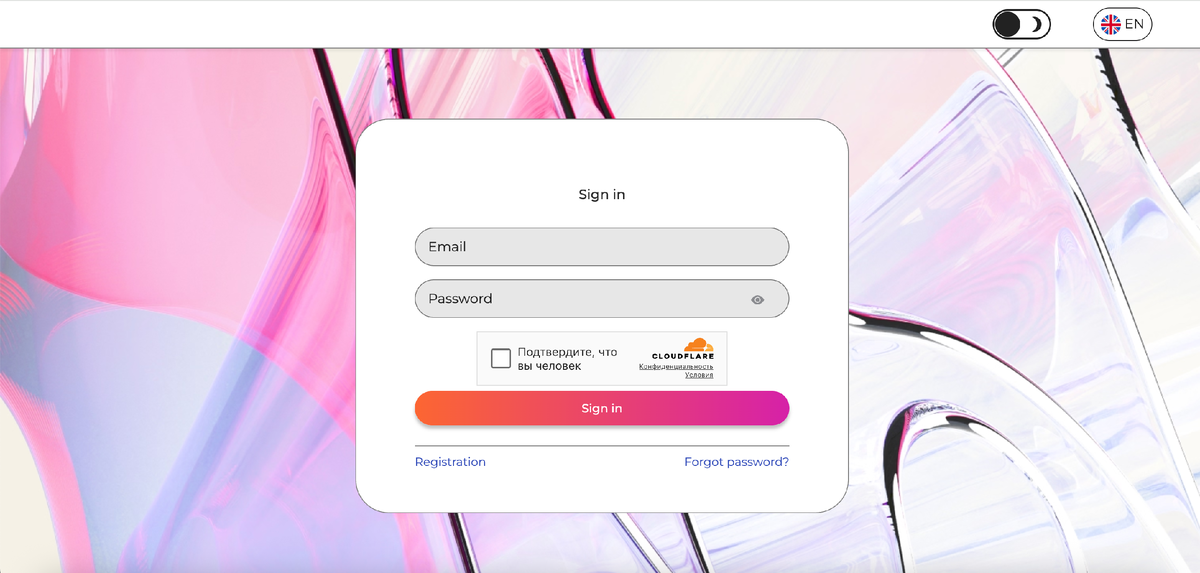
Task: Toggle the dark mode switch
Action: click(1021, 24)
